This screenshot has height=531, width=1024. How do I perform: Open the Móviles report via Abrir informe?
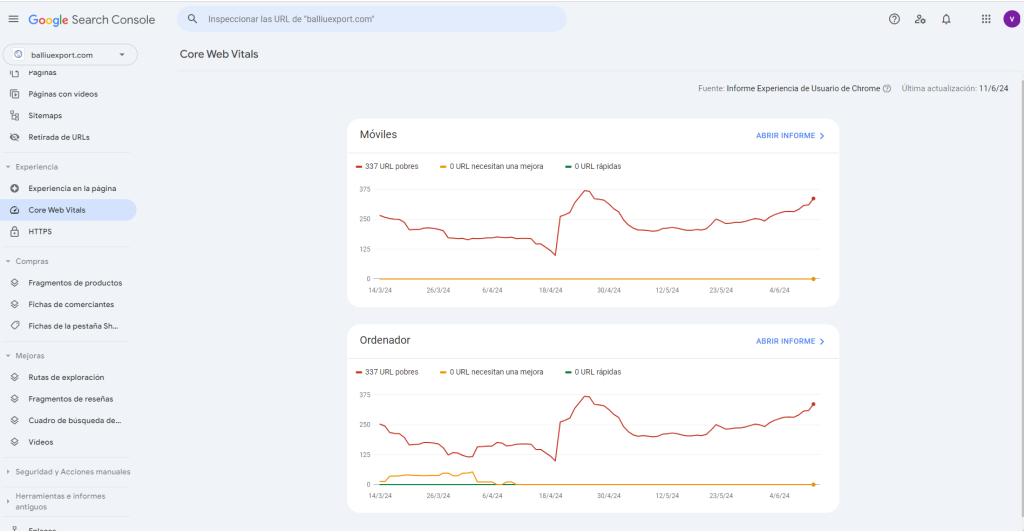coord(790,135)
